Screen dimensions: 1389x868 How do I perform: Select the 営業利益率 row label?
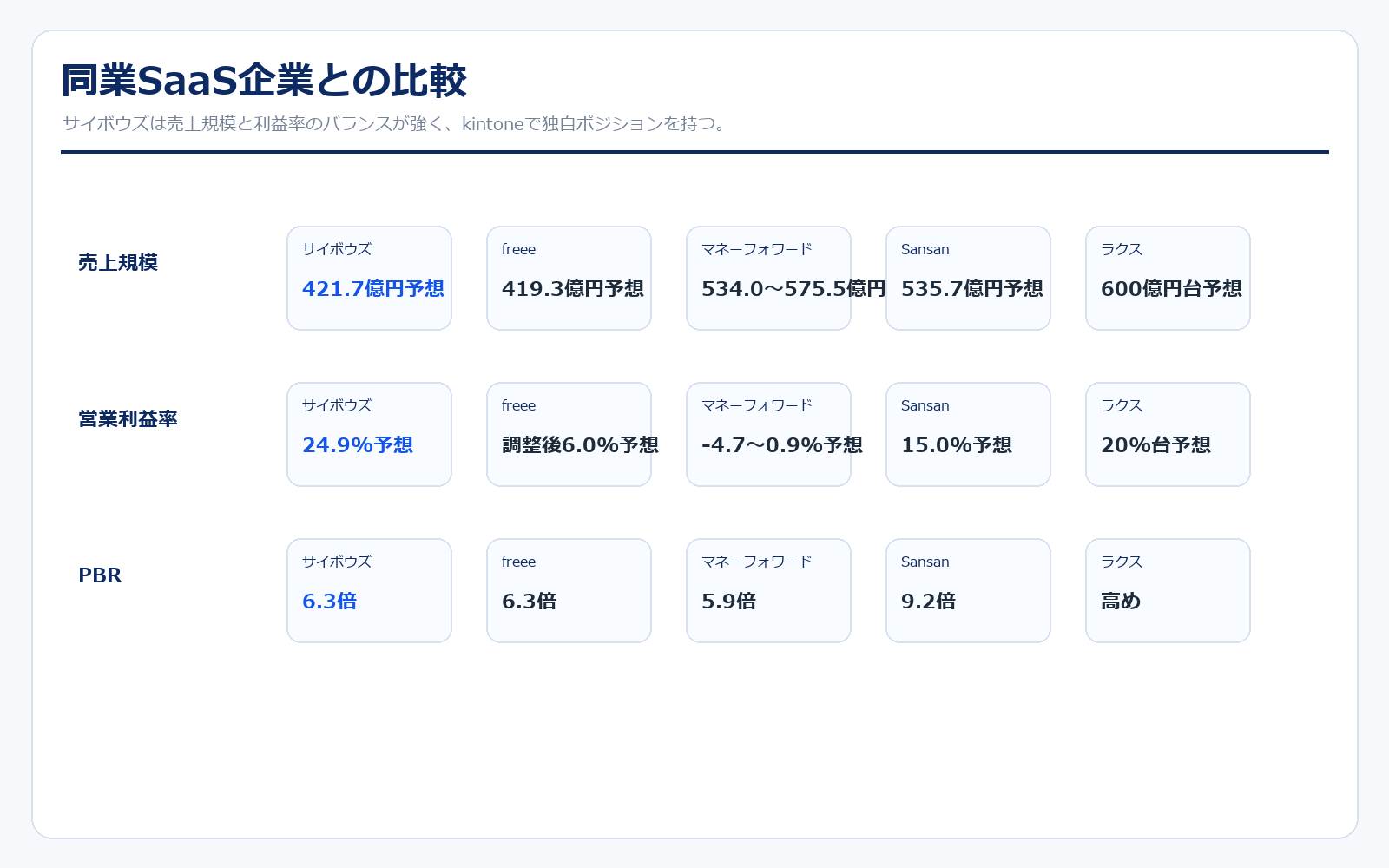128,418
